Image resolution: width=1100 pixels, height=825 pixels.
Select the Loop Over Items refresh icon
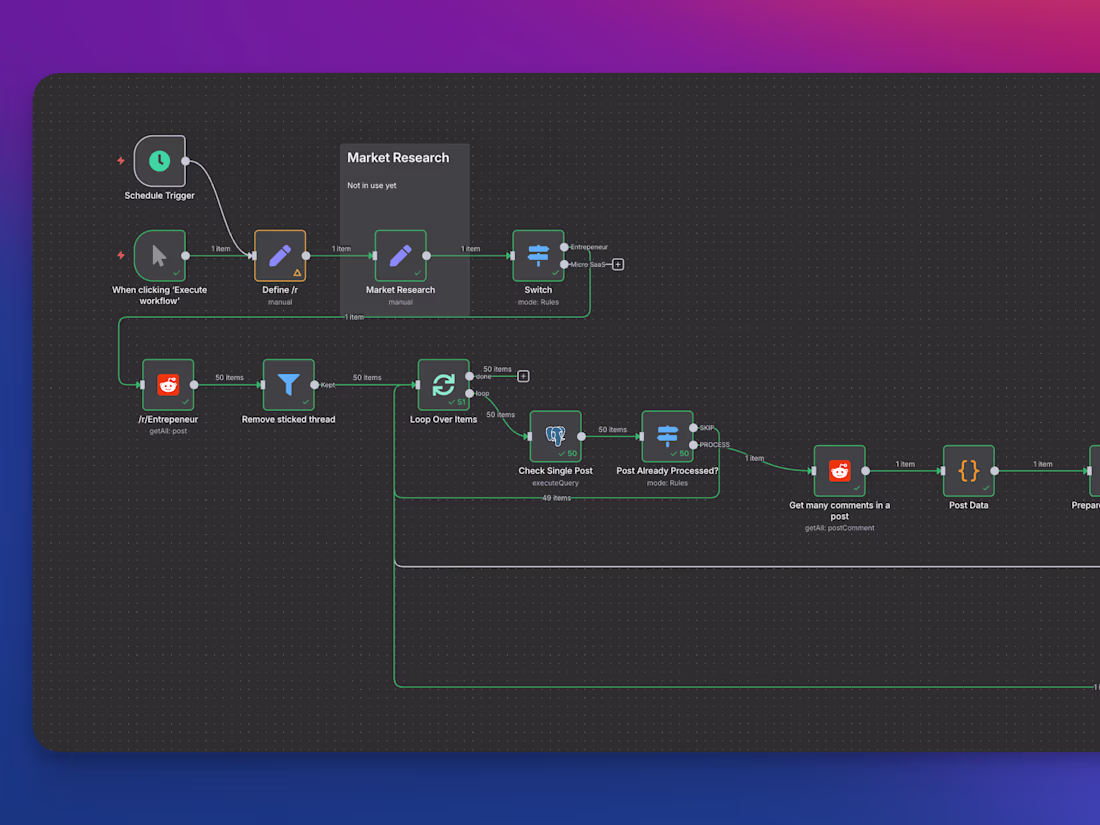point(443,383)
